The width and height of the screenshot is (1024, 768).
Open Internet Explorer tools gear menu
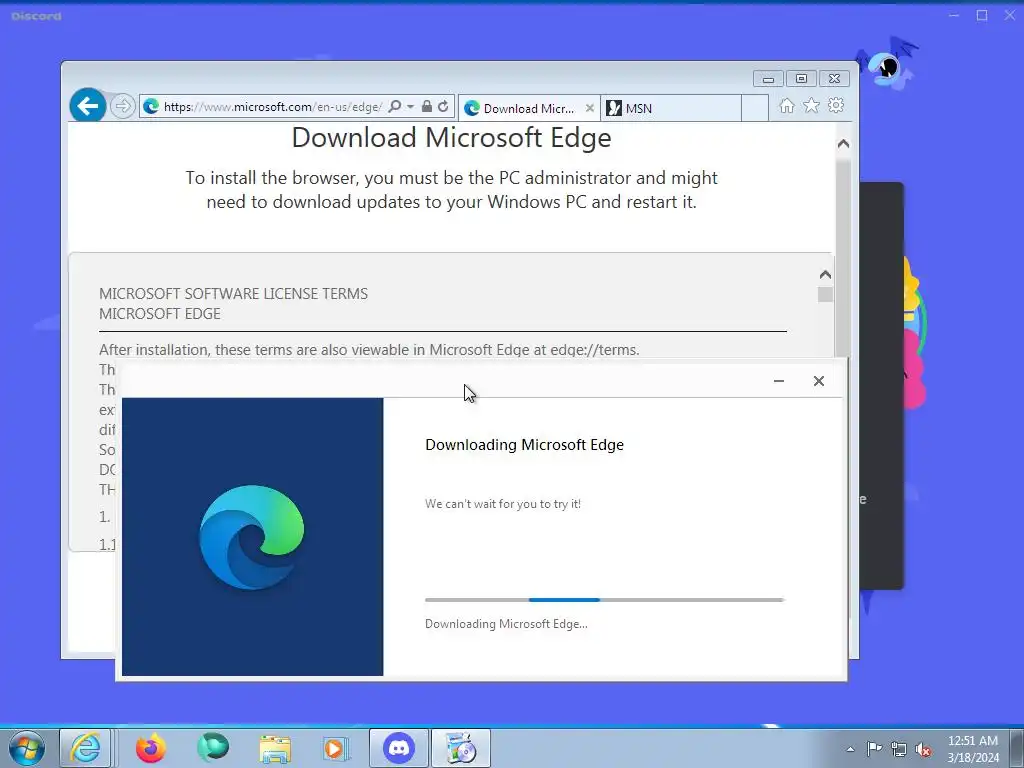[x=836, y=106]
